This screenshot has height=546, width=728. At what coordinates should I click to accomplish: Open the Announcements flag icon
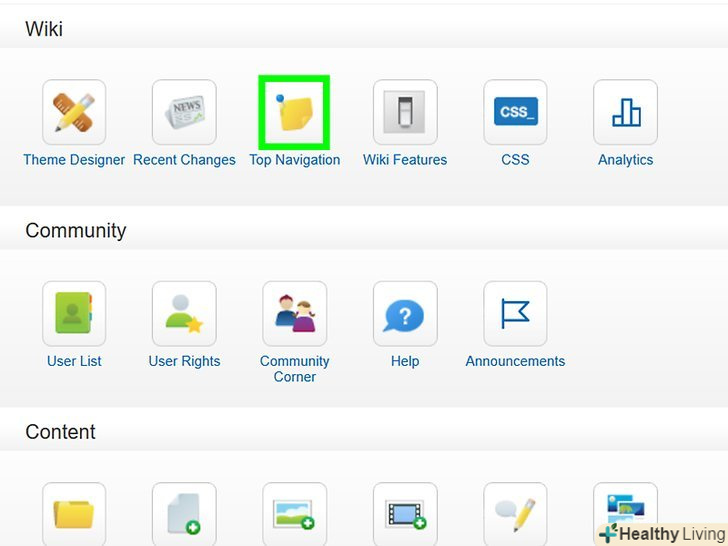(515, 314)
